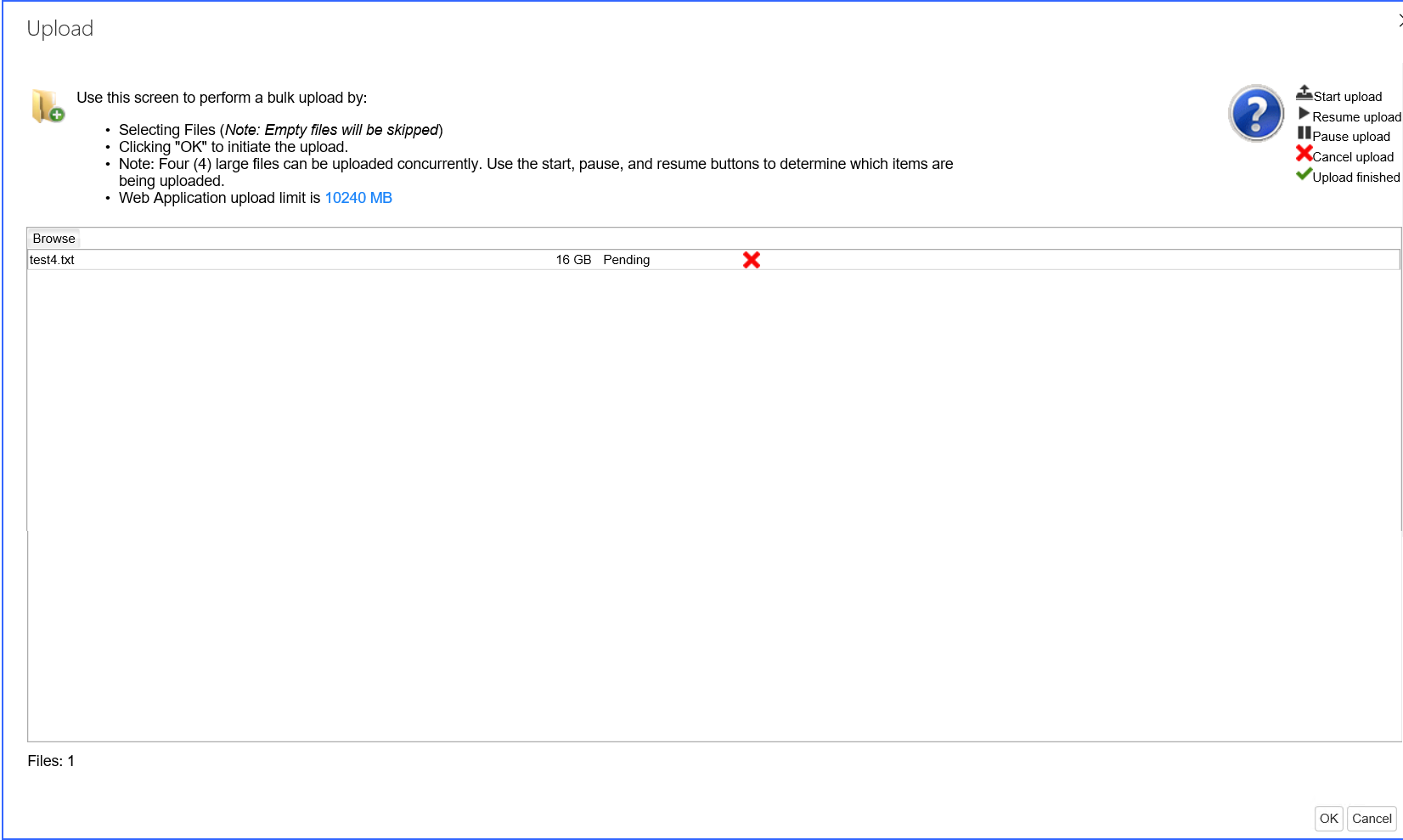The image size is (1403, 840).
Task: Select the test4.txt file row
Action: (x=52, y=260)
